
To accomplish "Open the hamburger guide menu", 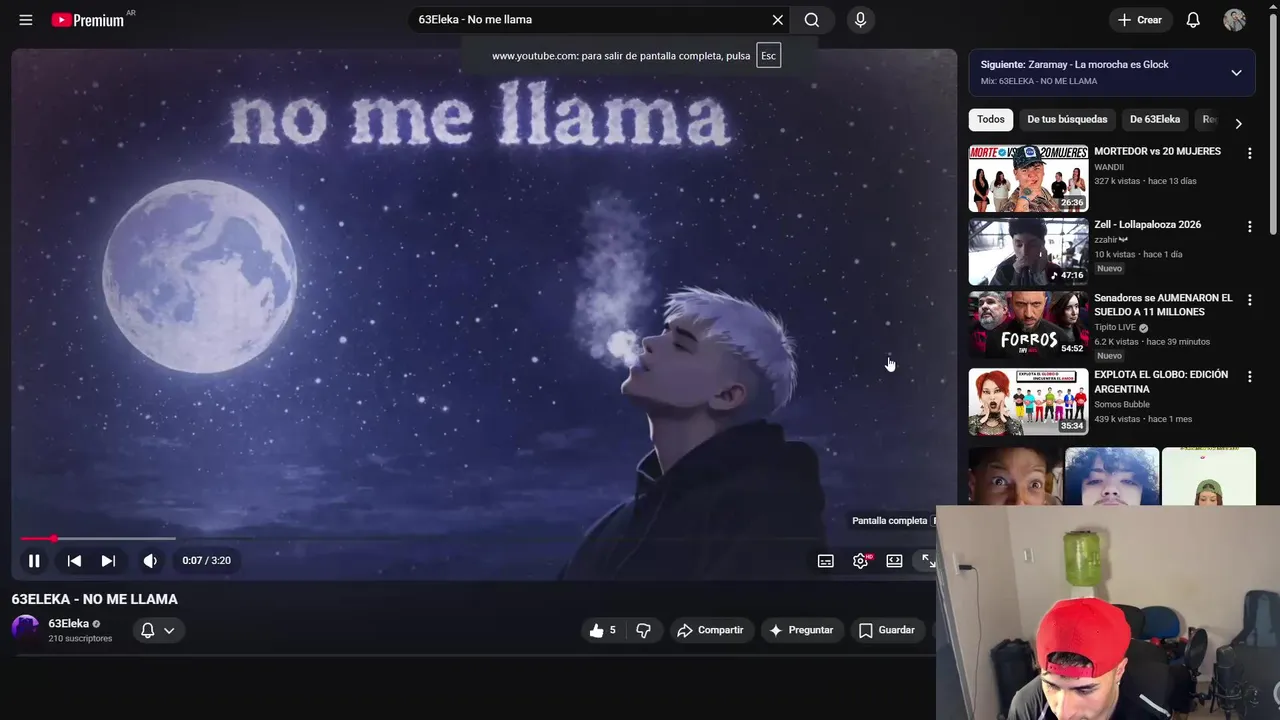I will 26,20.
